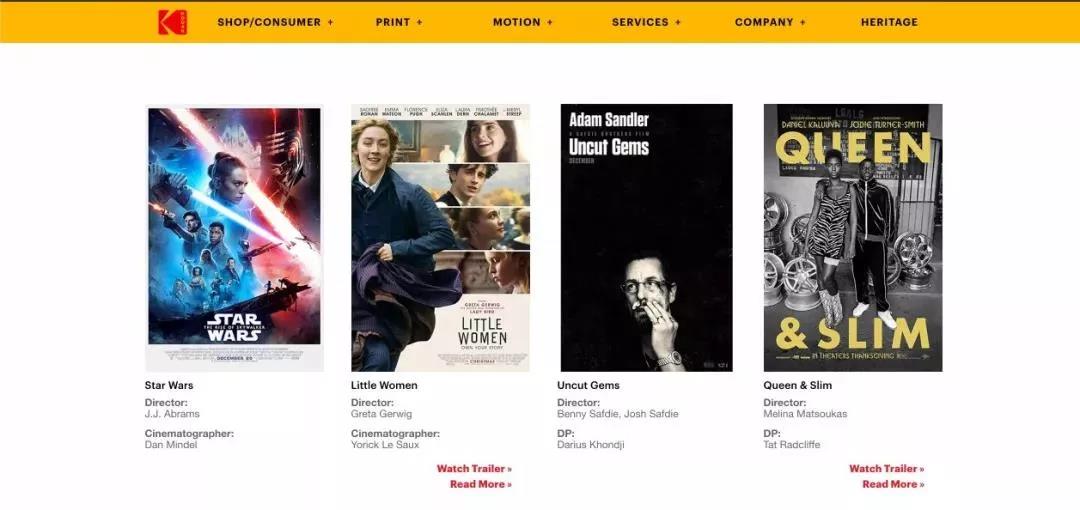Open the Uncut Gems movie poster

[x=646, y=238]
